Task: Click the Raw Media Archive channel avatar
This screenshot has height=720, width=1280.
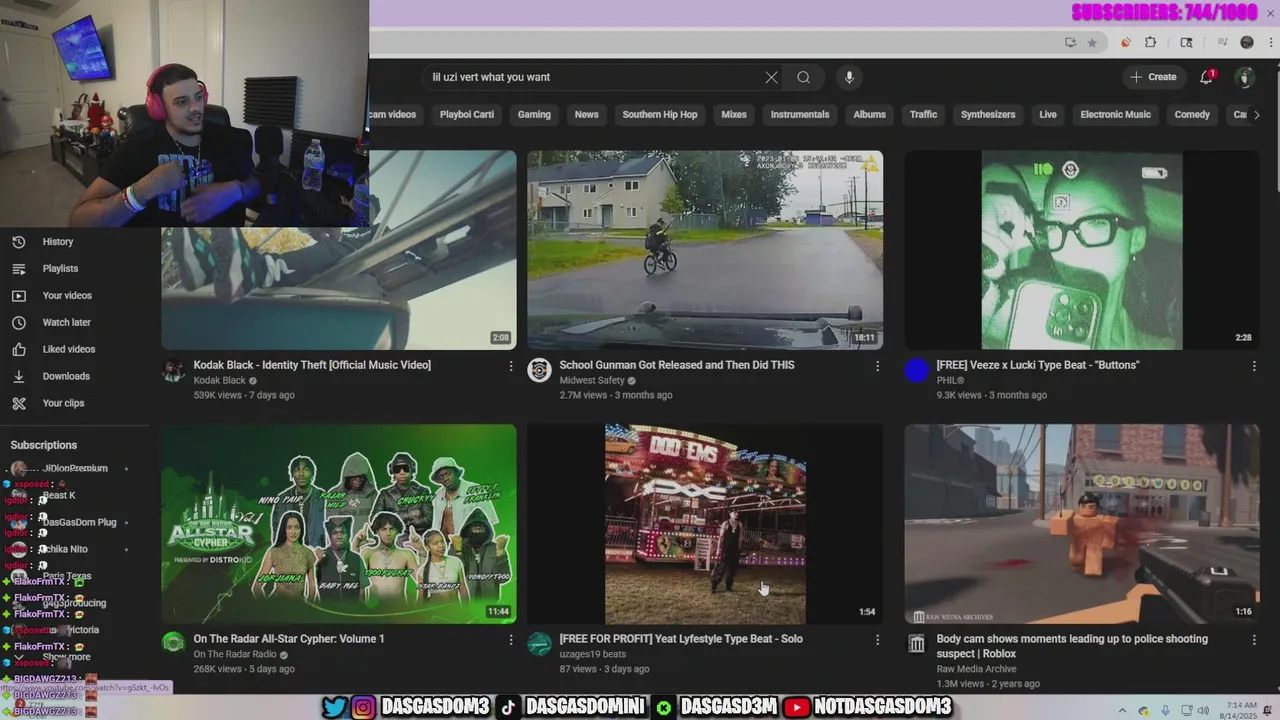Action: 916,644
